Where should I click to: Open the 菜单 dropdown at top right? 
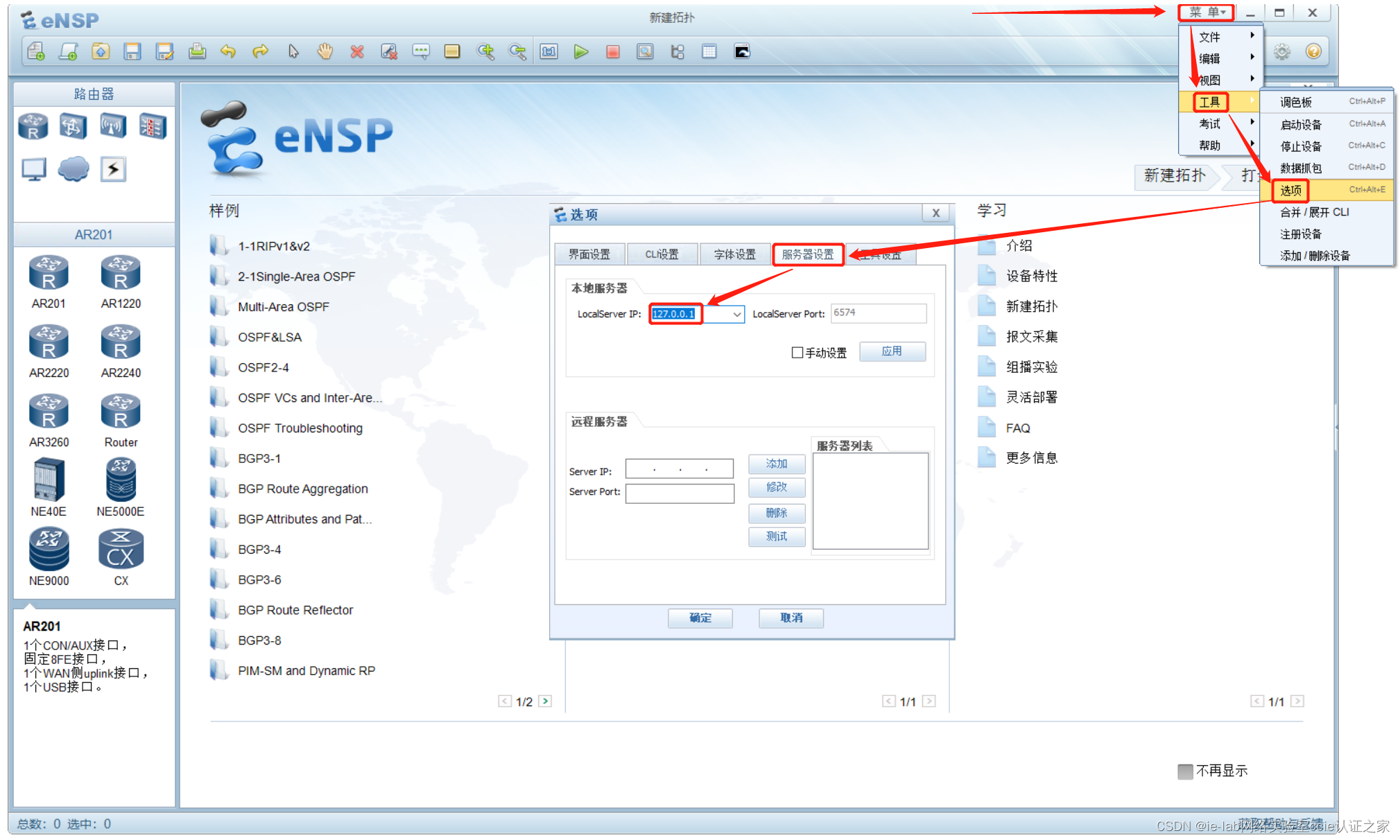point(1206,12)
